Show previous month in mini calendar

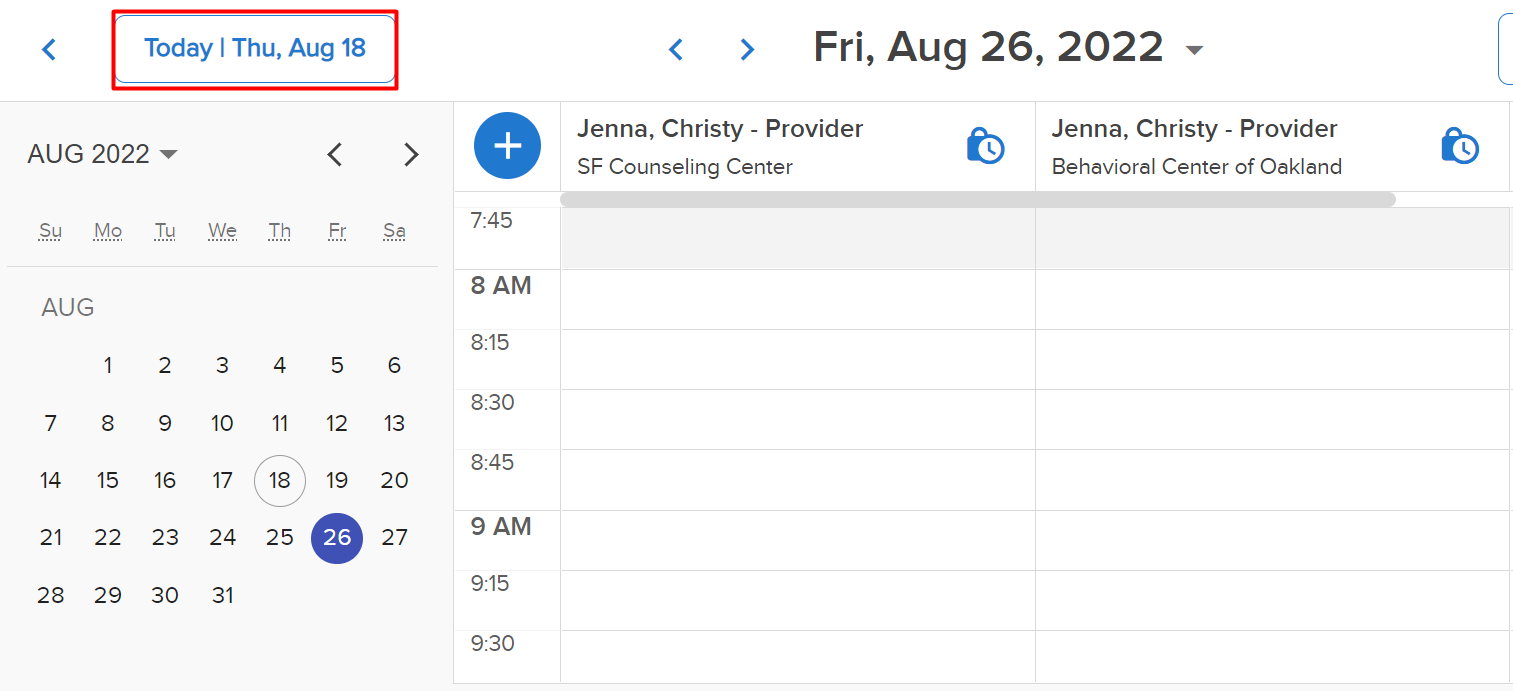coord(335,154)
